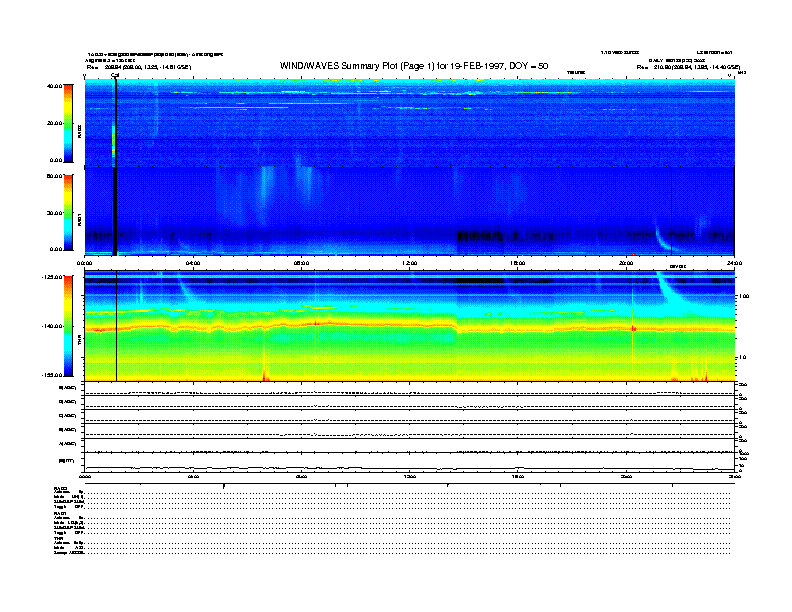Click the 08:00 tick label under bottom line plots
The image size is (792, 612).
302,477
